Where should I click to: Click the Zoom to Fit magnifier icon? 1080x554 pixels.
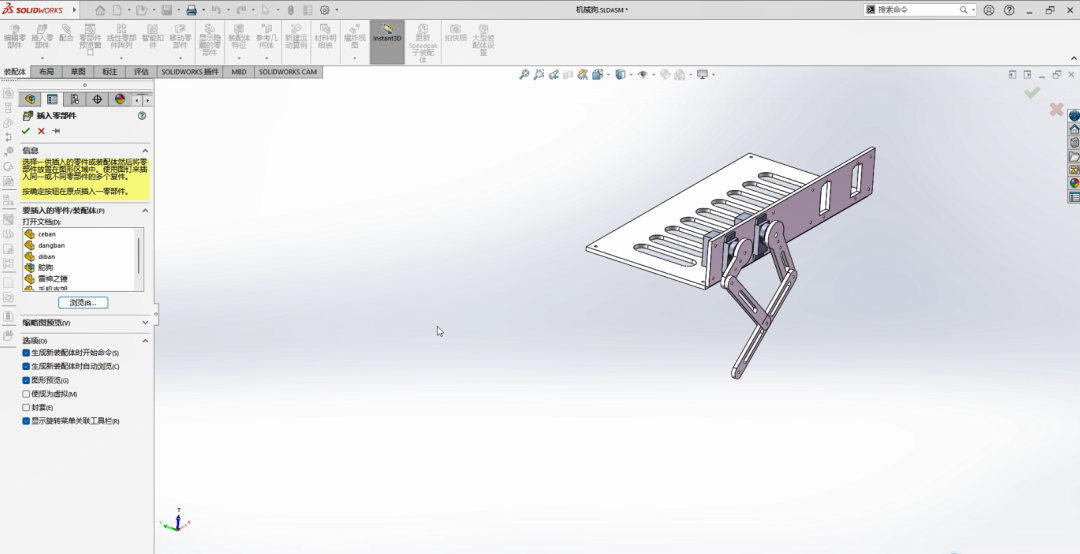(x=523, y=74)
